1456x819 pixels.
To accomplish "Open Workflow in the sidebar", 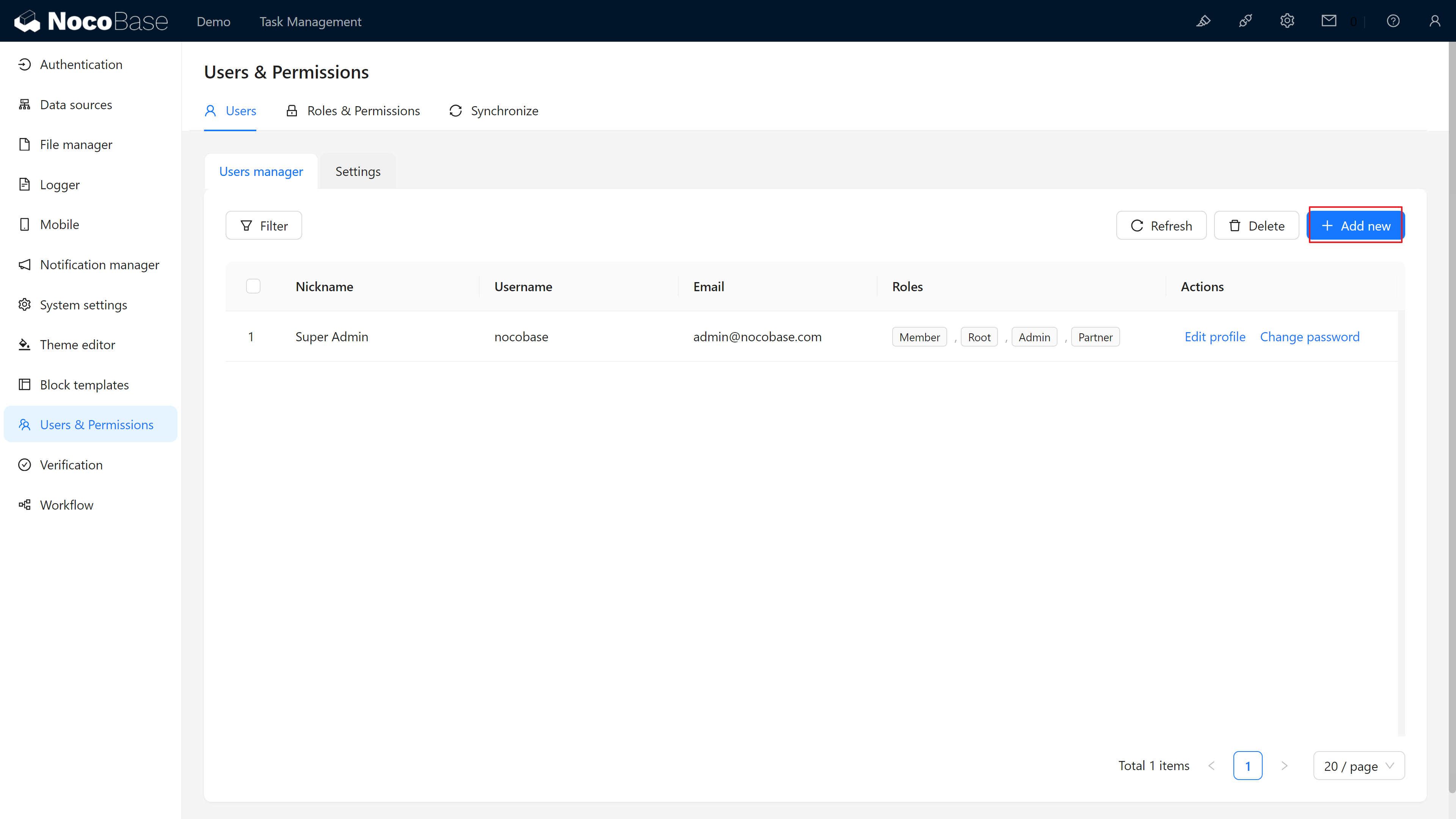I will coord(66,505).
